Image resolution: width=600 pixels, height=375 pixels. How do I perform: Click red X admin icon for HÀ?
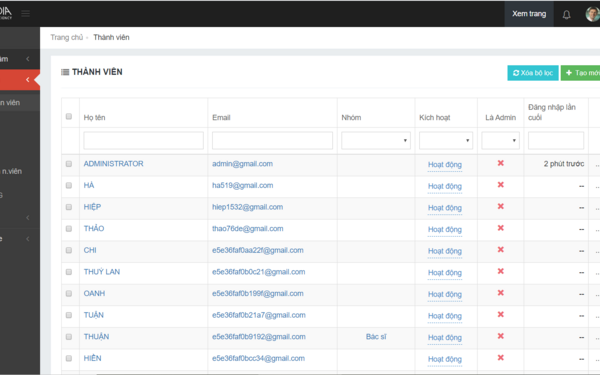tap(501, 185)
